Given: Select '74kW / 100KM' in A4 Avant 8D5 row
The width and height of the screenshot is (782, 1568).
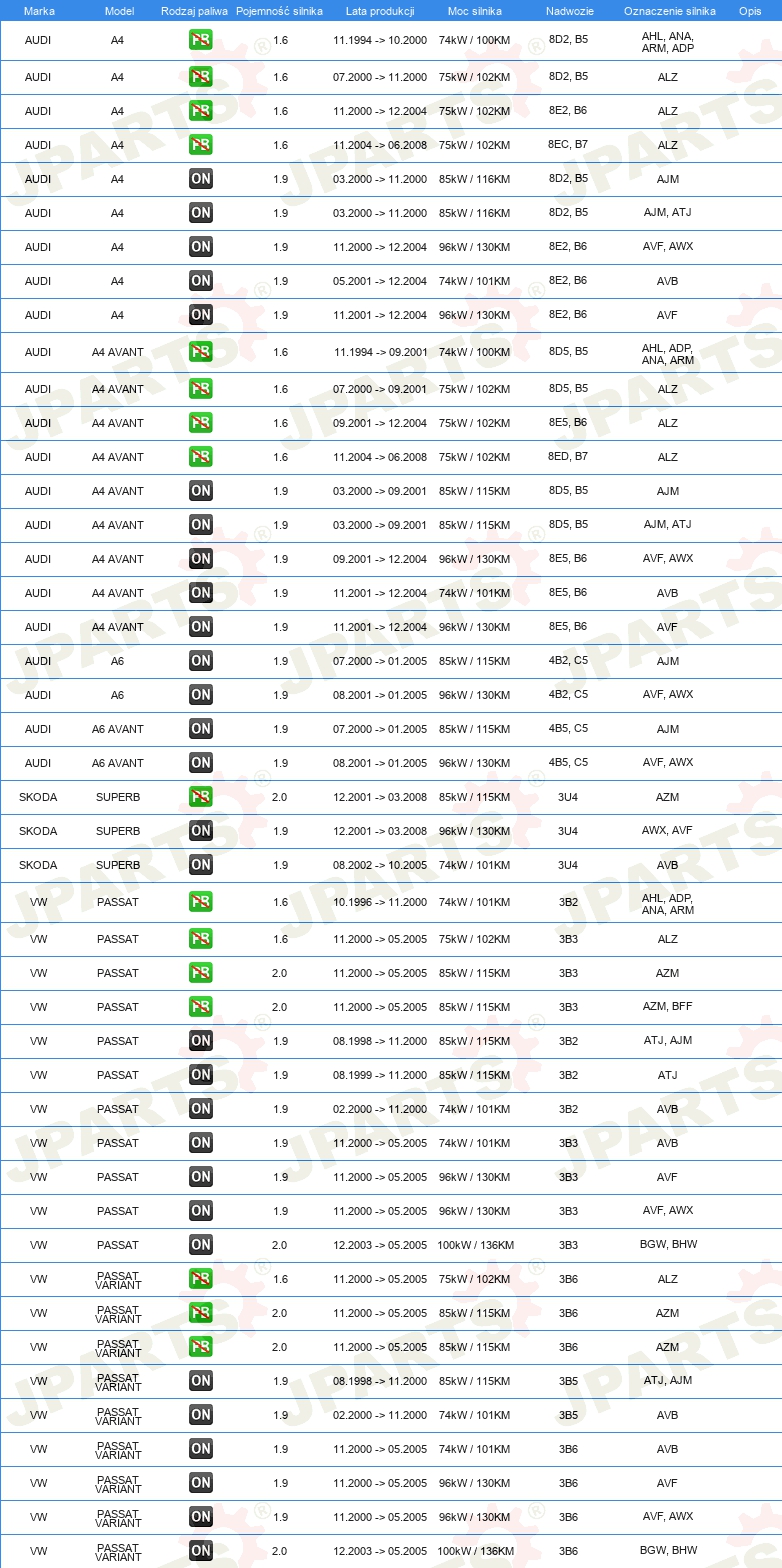Looking at the screenshot, I should click(475, 352).
